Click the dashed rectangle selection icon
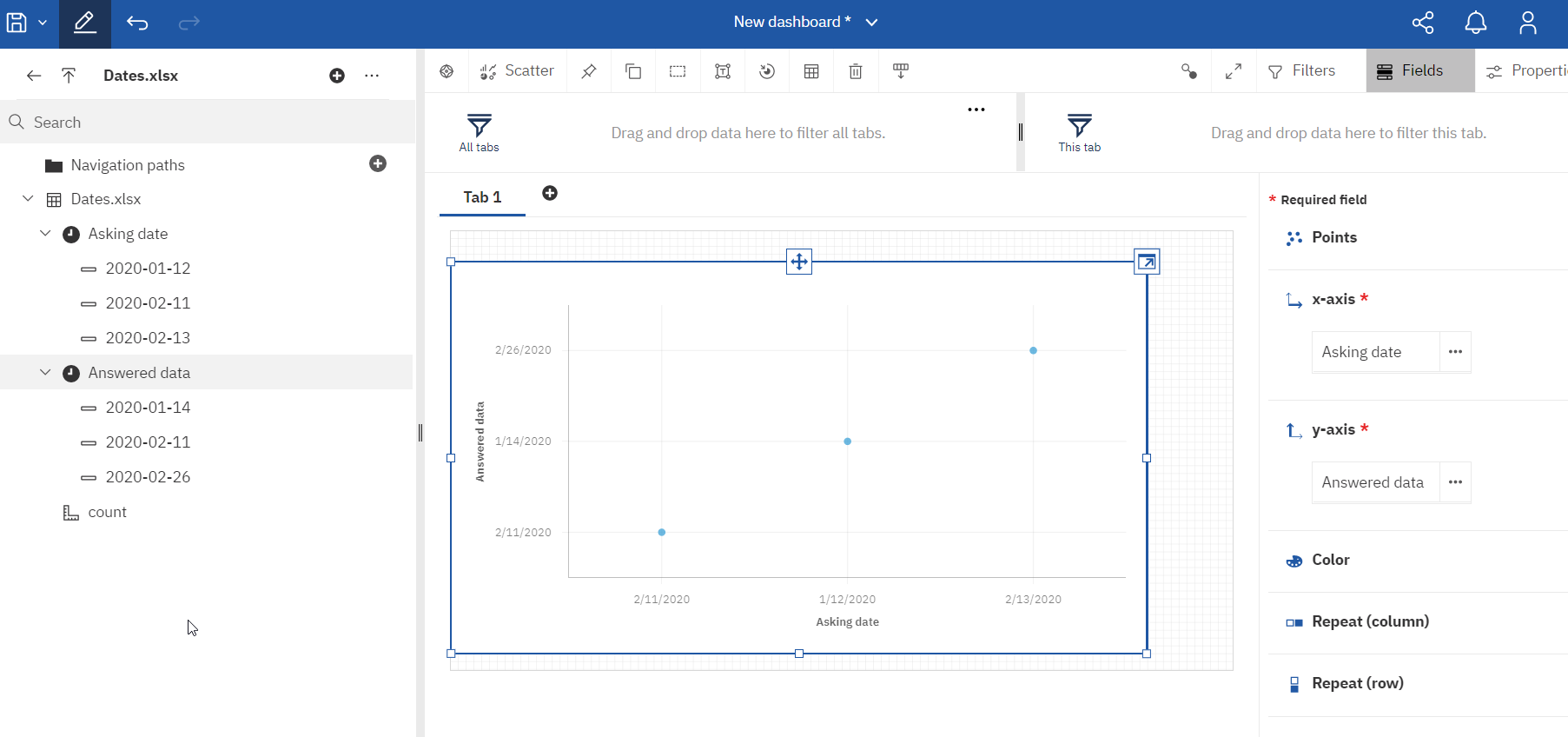 [x=678, y=71]
